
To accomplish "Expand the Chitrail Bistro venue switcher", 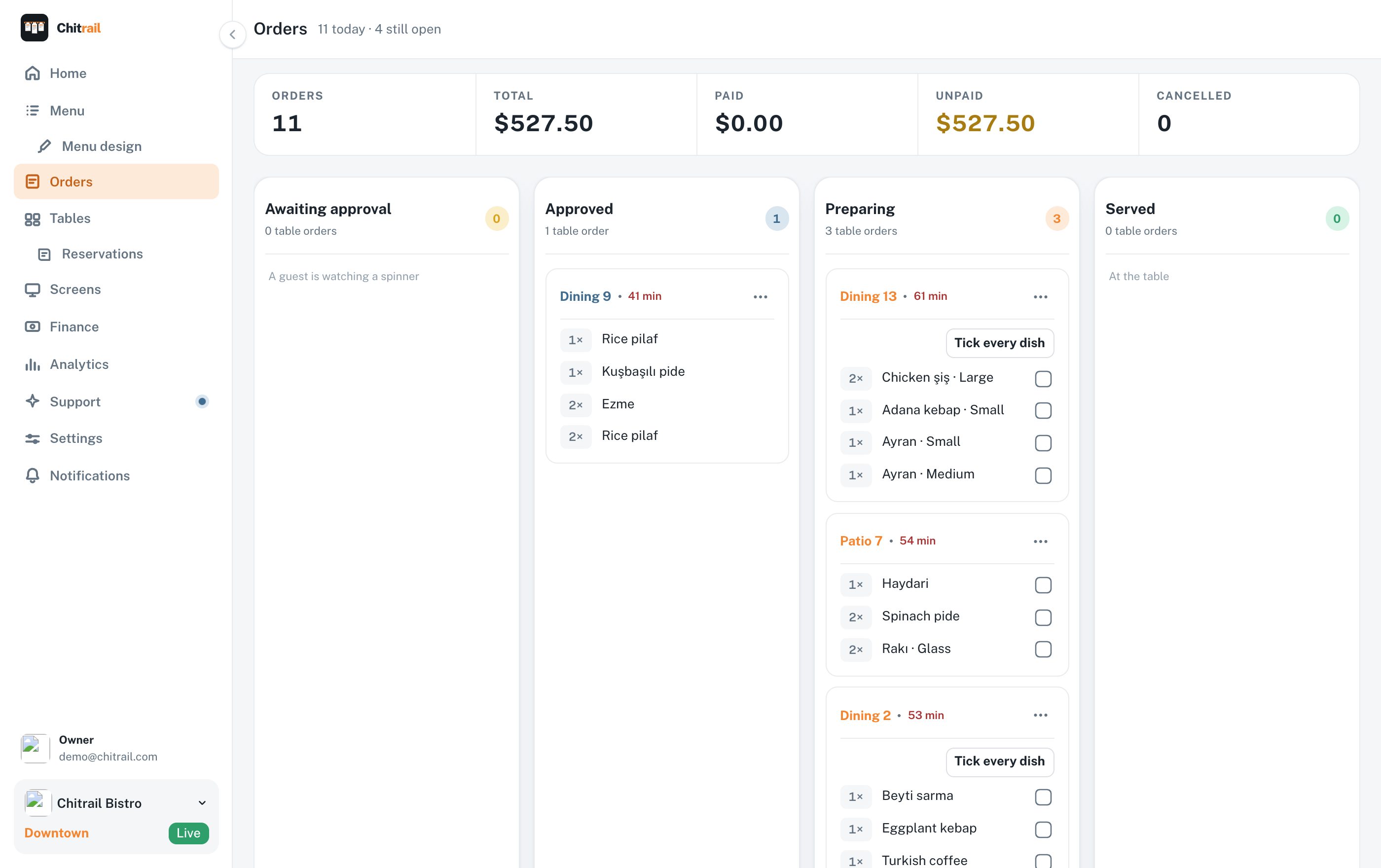I will (x=202, y=803).
